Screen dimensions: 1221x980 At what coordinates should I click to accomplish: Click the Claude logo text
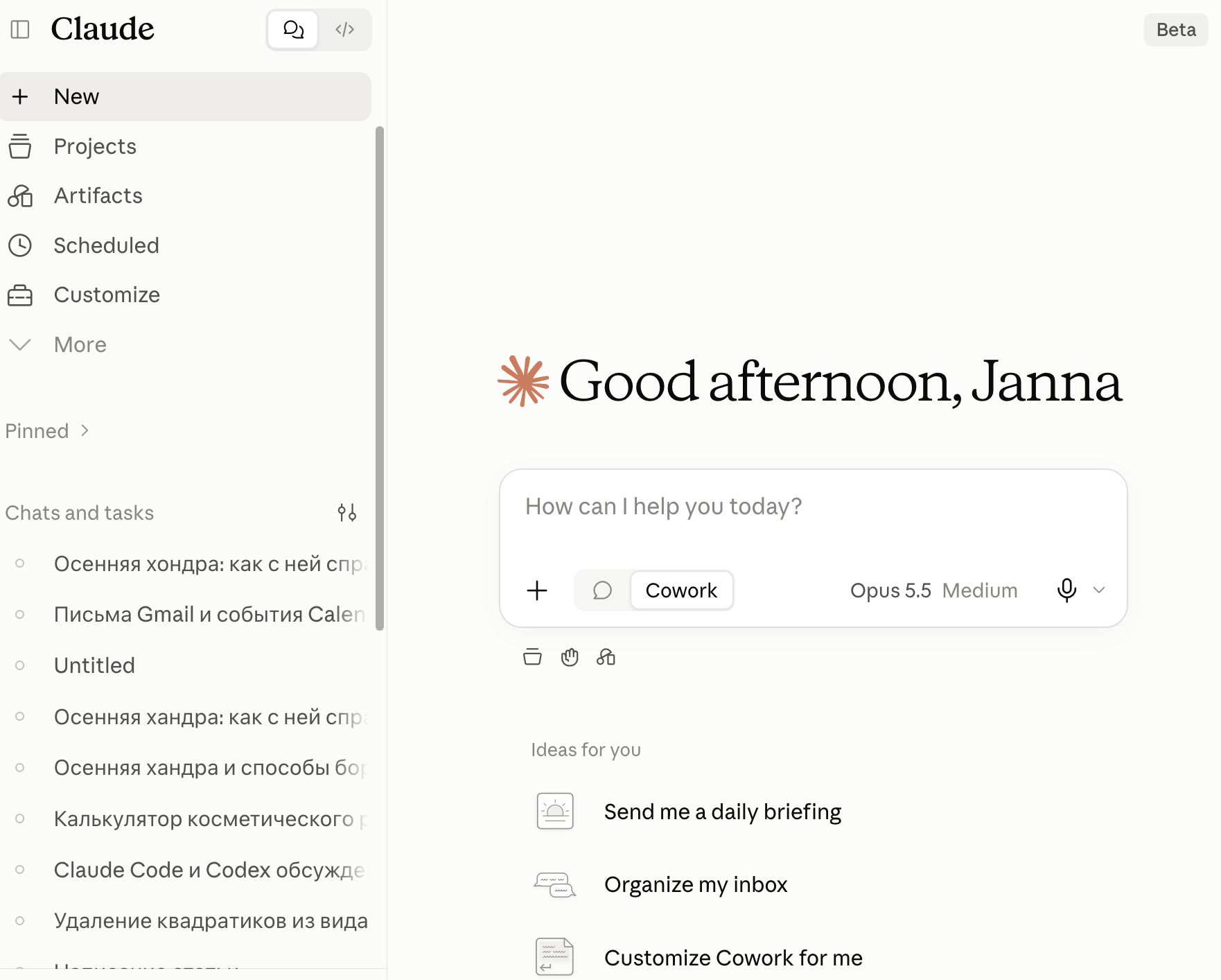(103, 29)
